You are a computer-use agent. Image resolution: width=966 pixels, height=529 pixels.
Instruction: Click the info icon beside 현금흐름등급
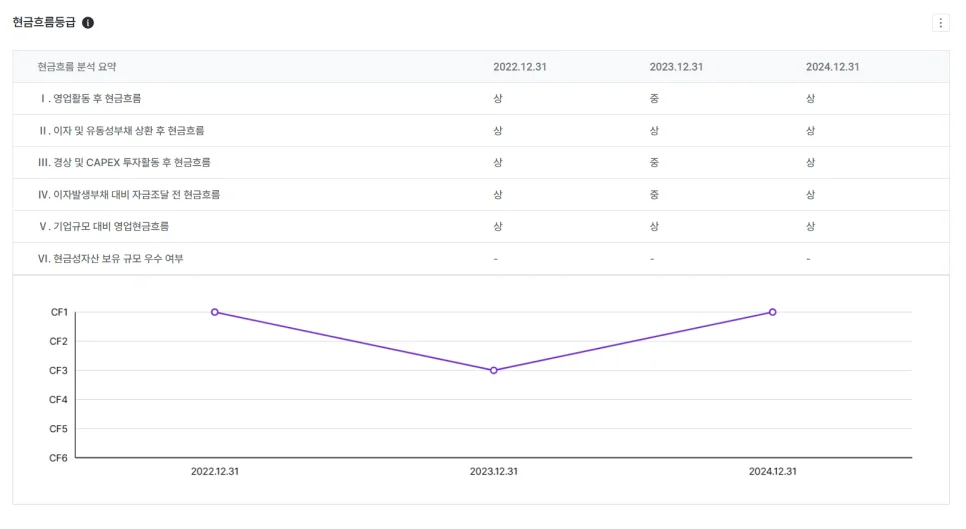pos(88,23)
